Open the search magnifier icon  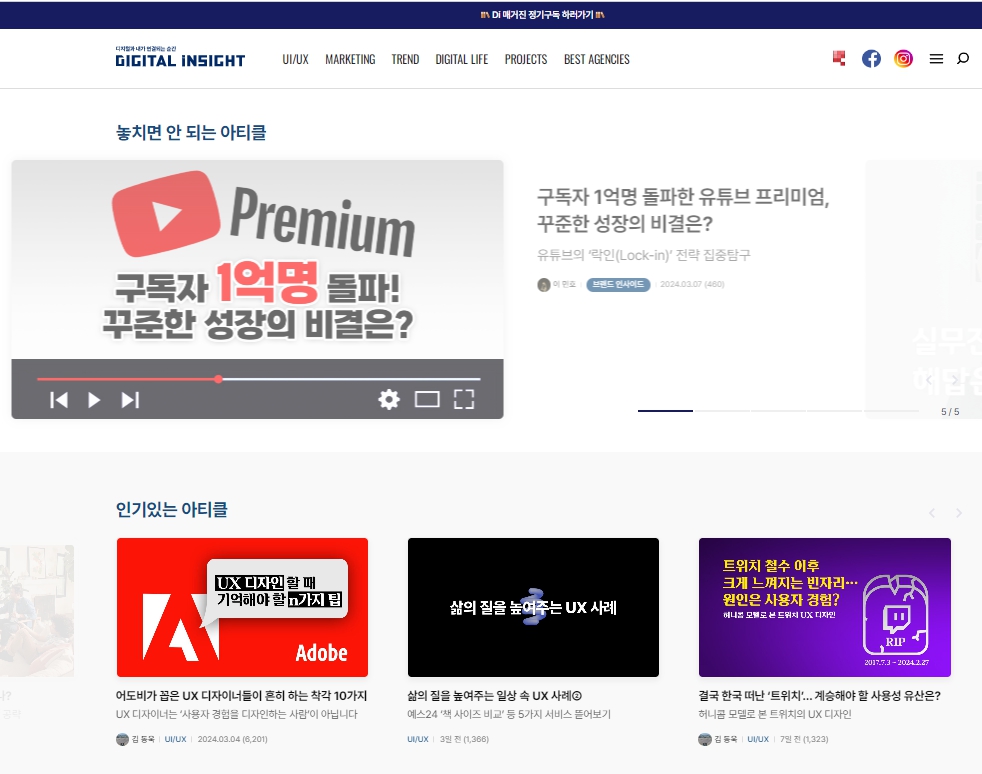point(962,58)
